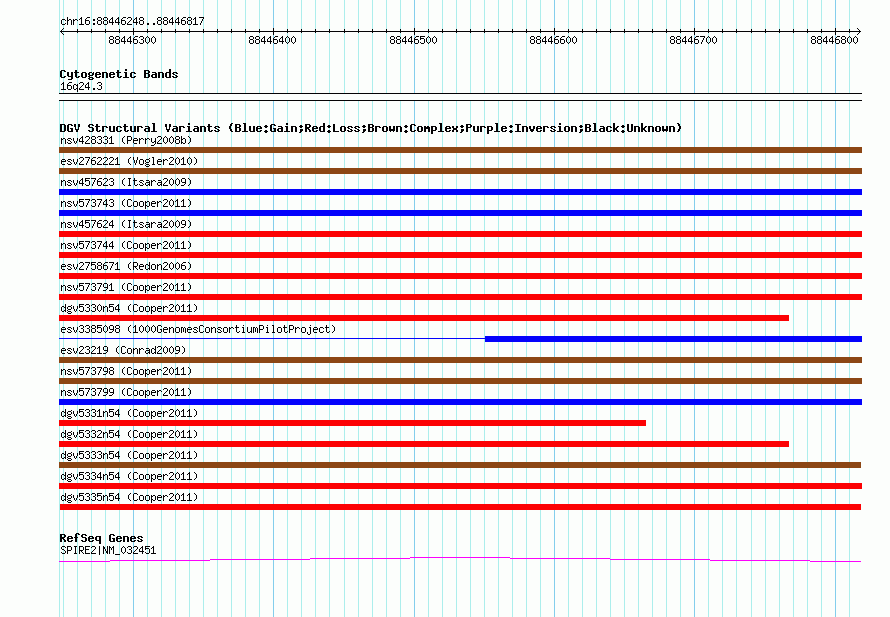Open variant dgv5333n54 (Cooper2011) label

tap(129, 455)
